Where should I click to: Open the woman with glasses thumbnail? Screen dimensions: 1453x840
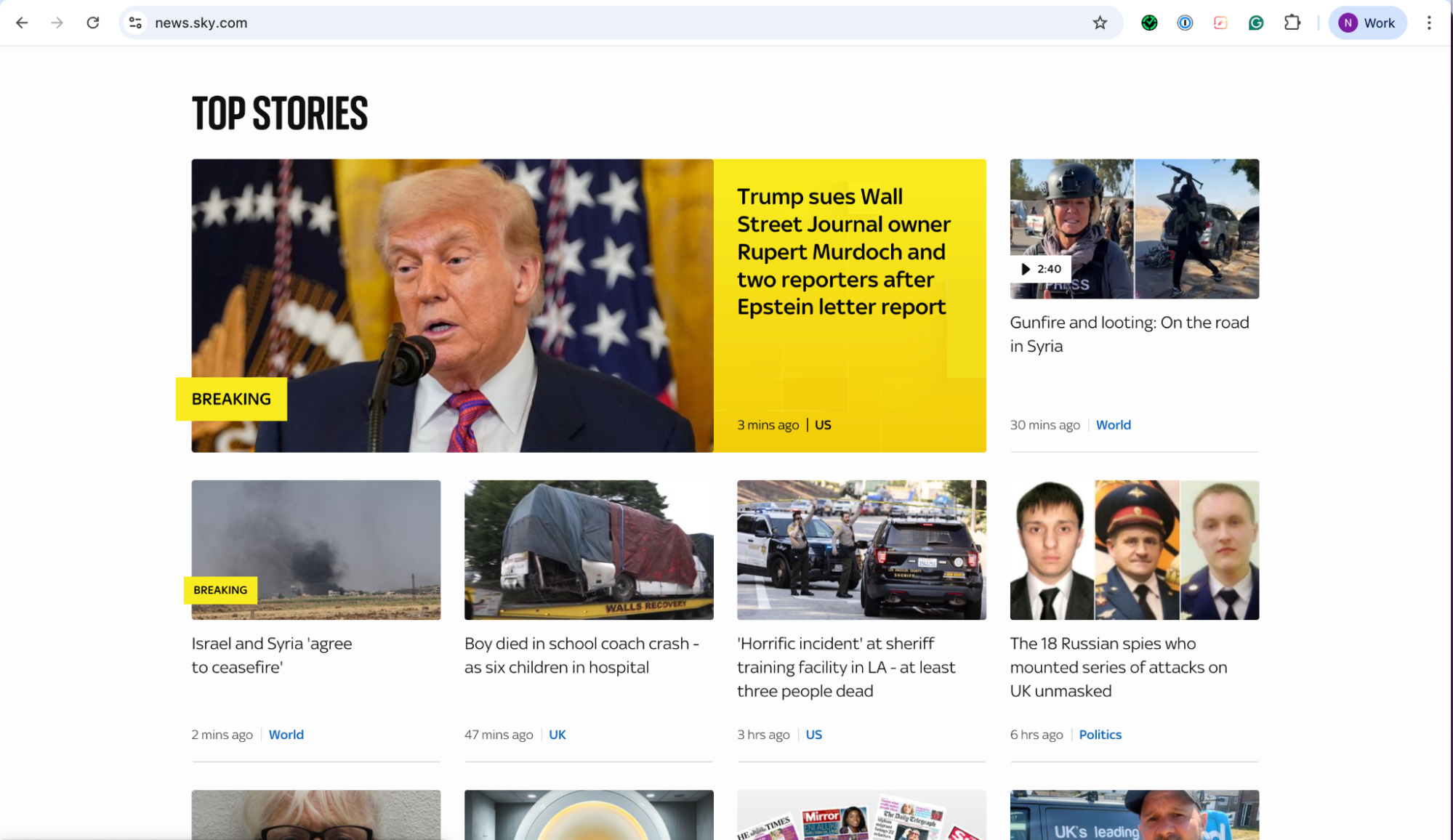(316, 815)
